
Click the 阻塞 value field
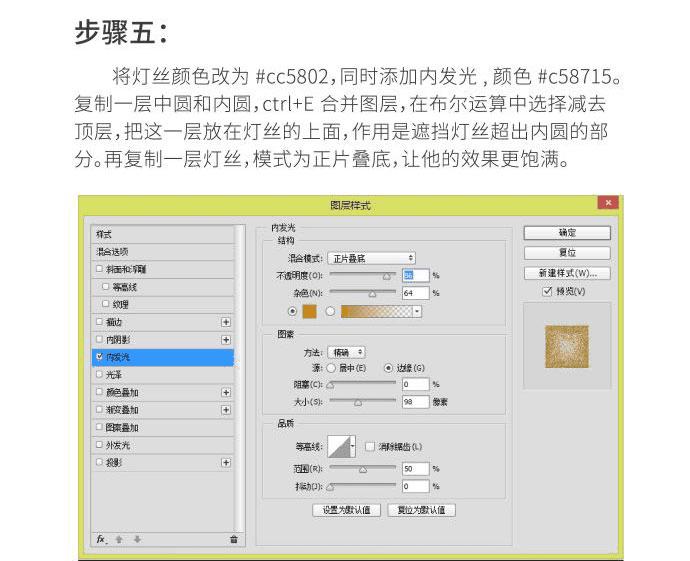415,384
